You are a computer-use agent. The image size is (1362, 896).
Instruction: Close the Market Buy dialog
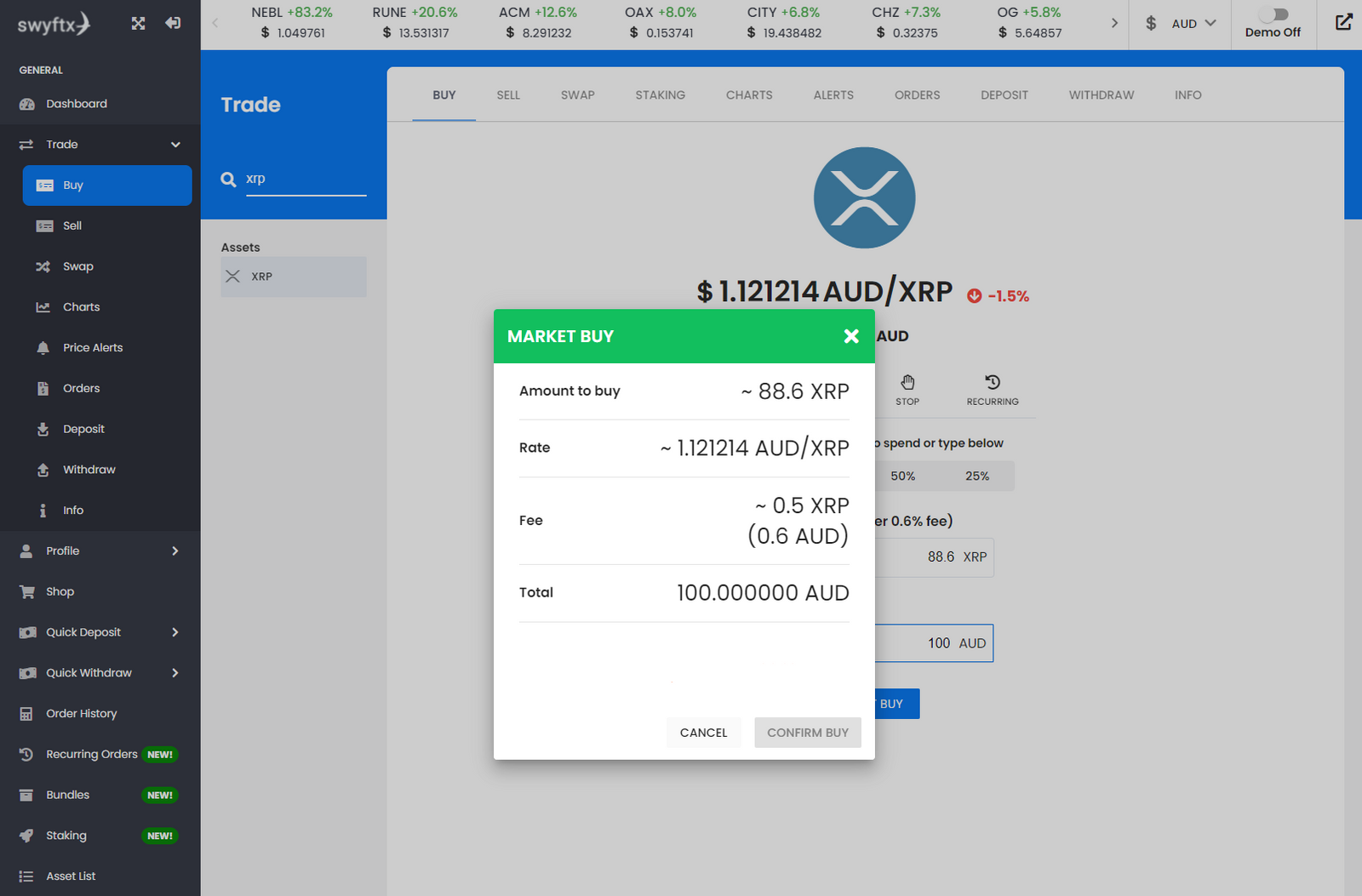851,336
